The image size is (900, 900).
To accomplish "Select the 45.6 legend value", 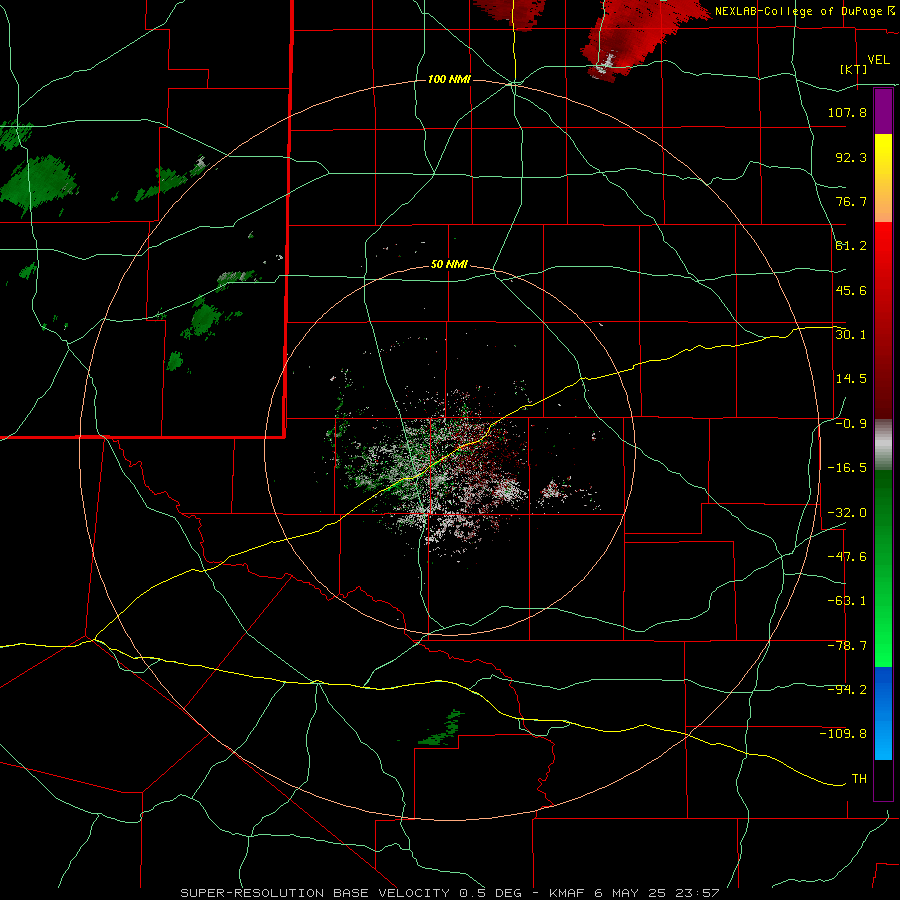I will [851, 290].
